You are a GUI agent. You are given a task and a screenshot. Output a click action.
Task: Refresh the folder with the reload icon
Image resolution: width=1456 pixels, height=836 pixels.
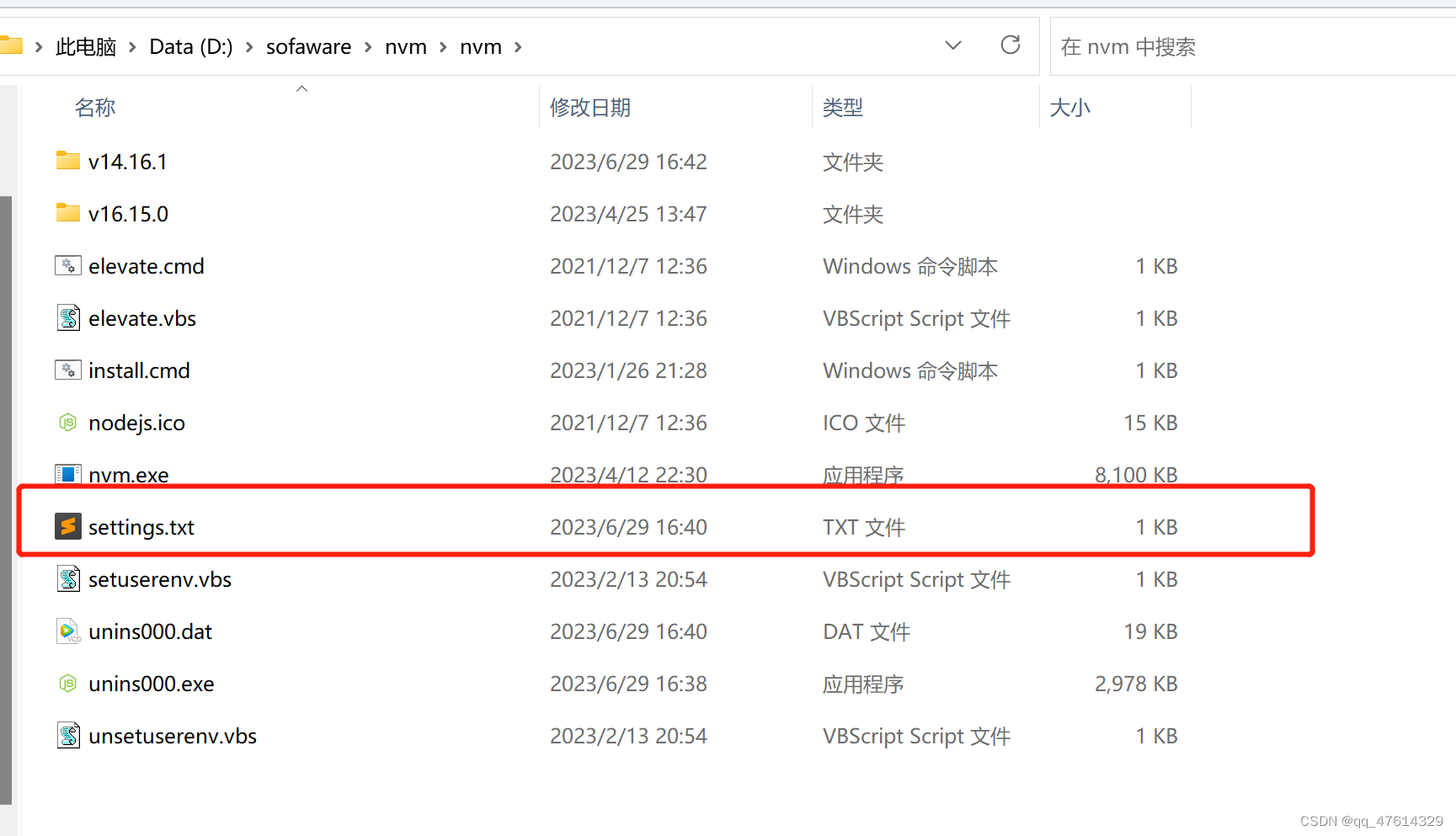click(1011, 45)
